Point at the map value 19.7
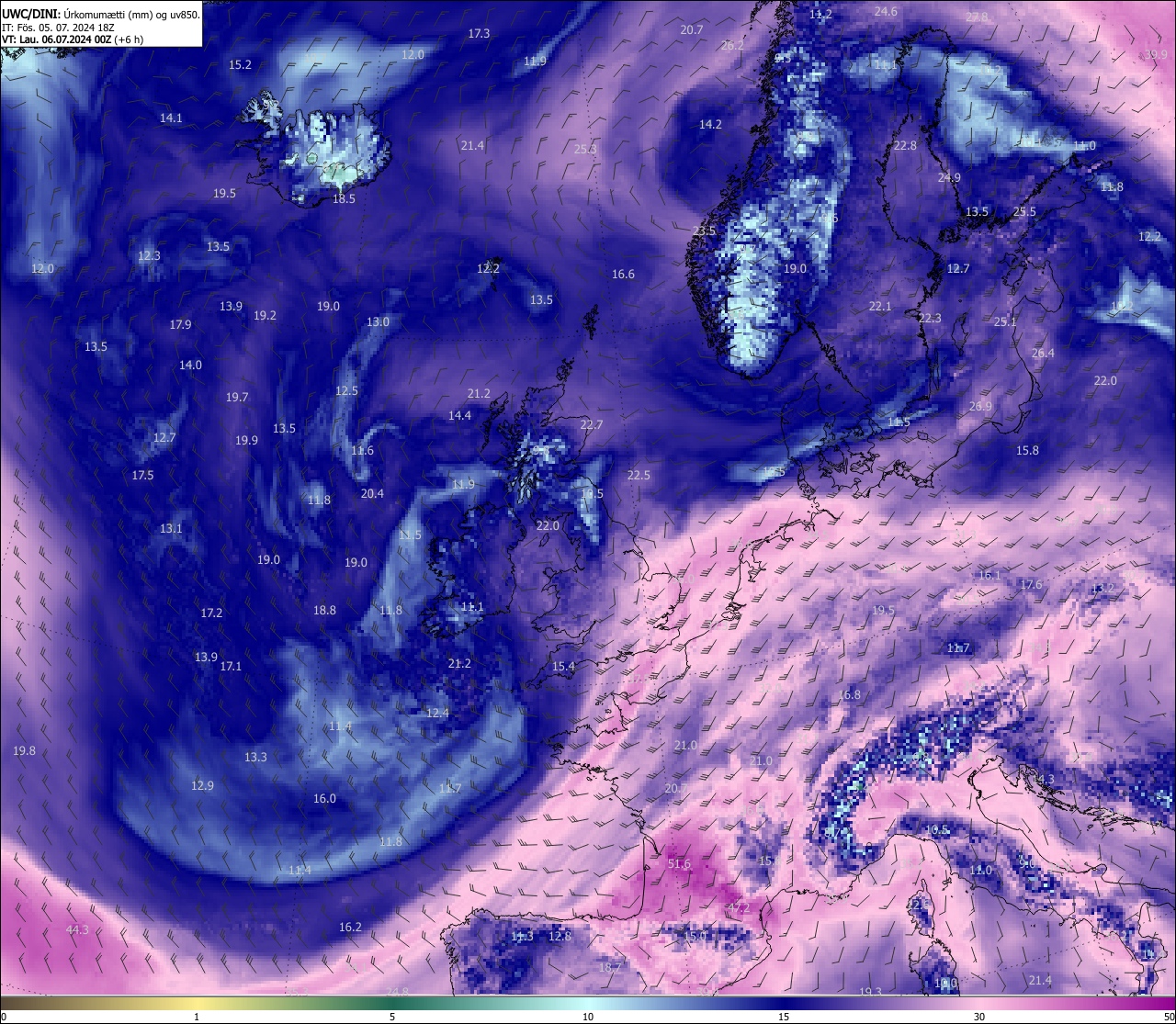The image size is (1176, 1024). click(x=237, y=398)
